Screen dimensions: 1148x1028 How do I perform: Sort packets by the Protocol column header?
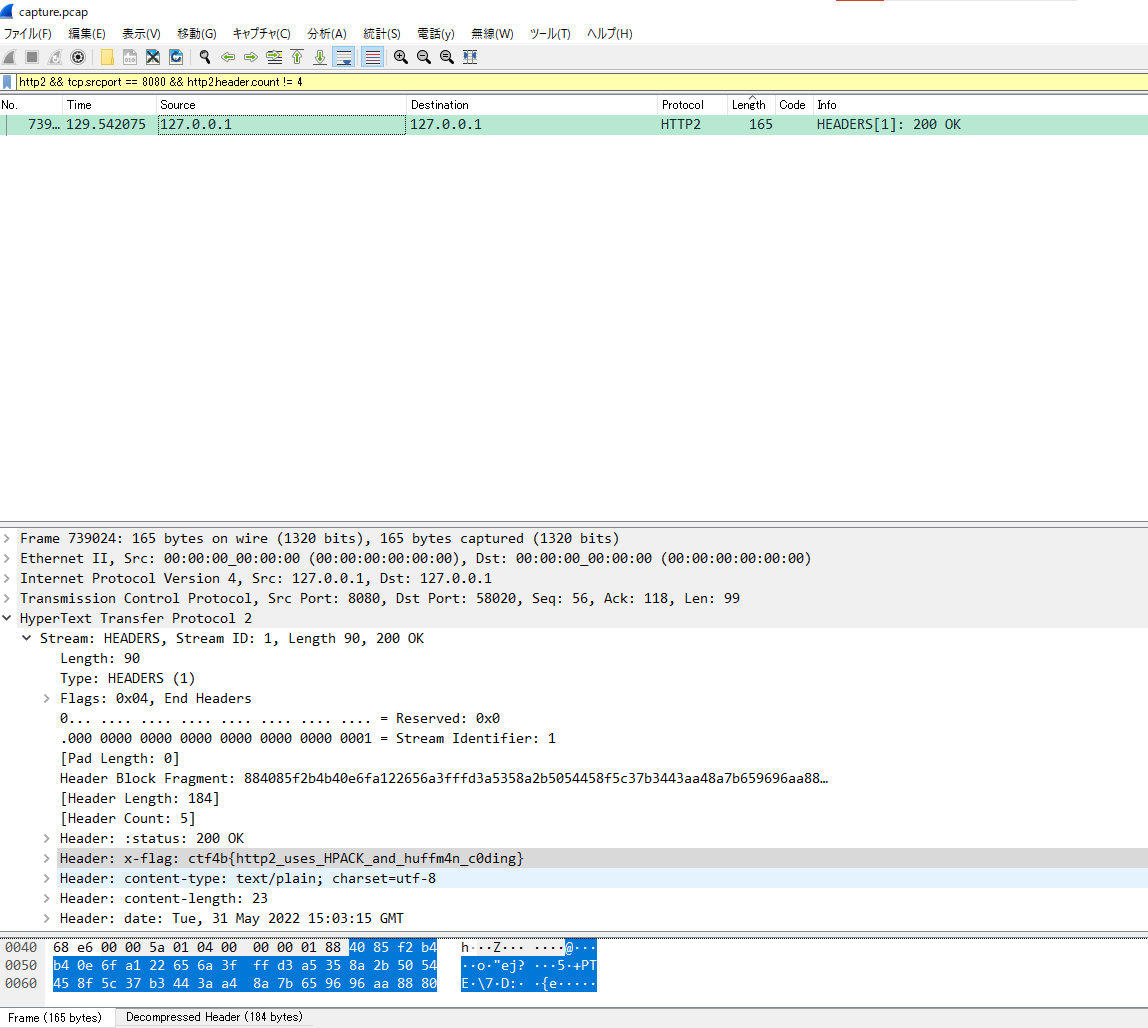pyautogui.click(x=682, y=105)
